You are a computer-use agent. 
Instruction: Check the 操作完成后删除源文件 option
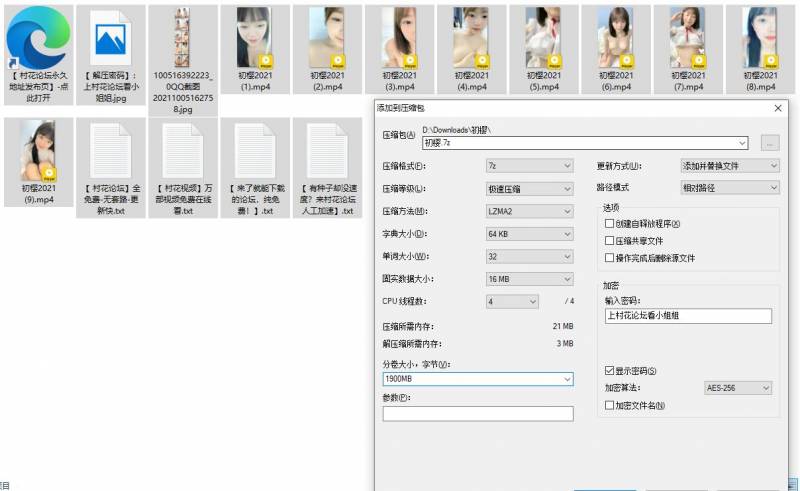tap(610, 258)
